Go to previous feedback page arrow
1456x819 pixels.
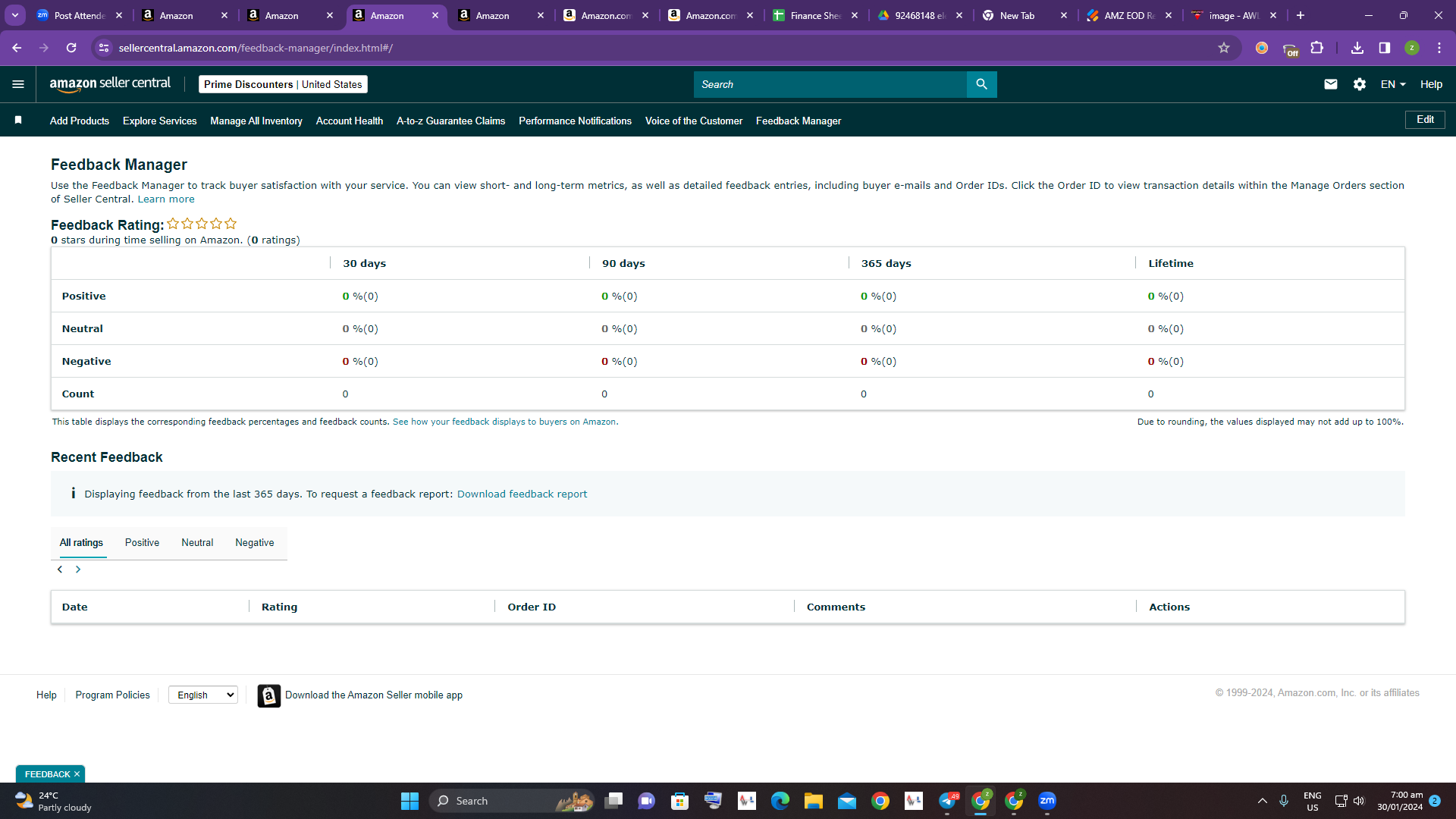point(60,570)
